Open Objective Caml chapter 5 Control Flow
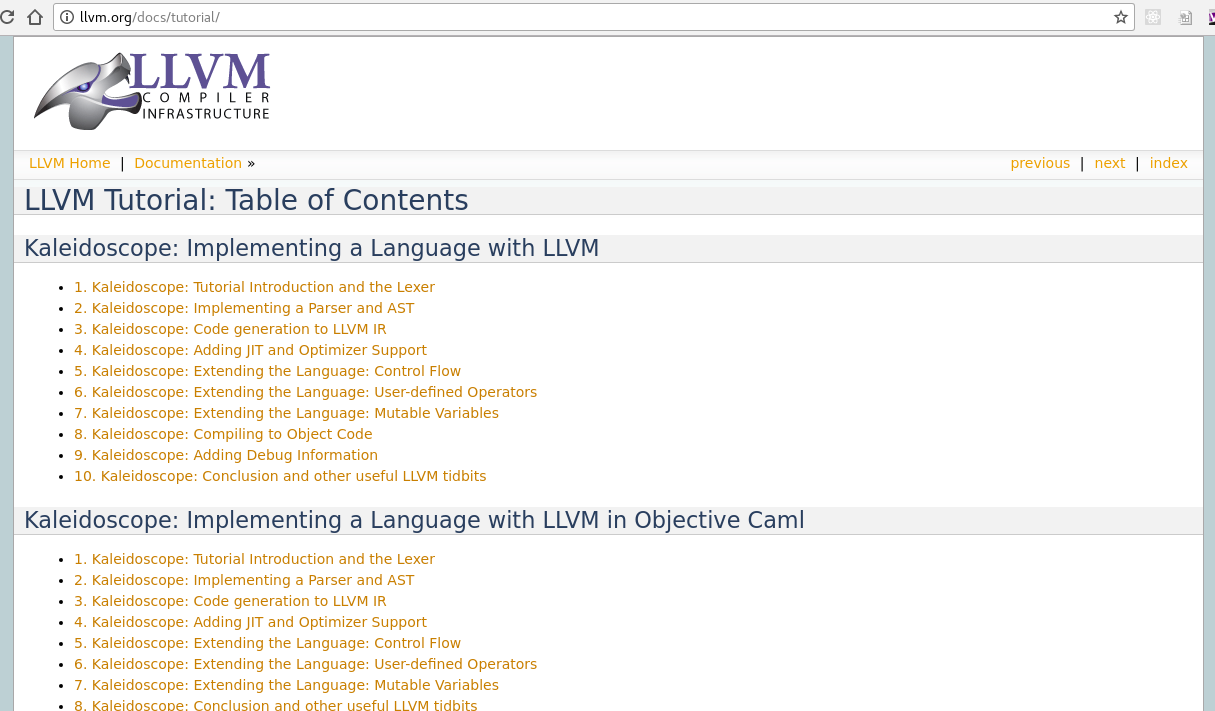This screenshot has height=711, width=1215. tap(267, 643)
